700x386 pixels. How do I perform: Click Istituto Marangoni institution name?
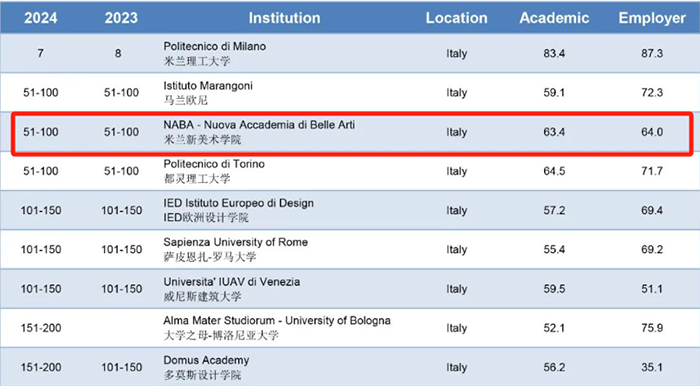(x=208, y=86)
